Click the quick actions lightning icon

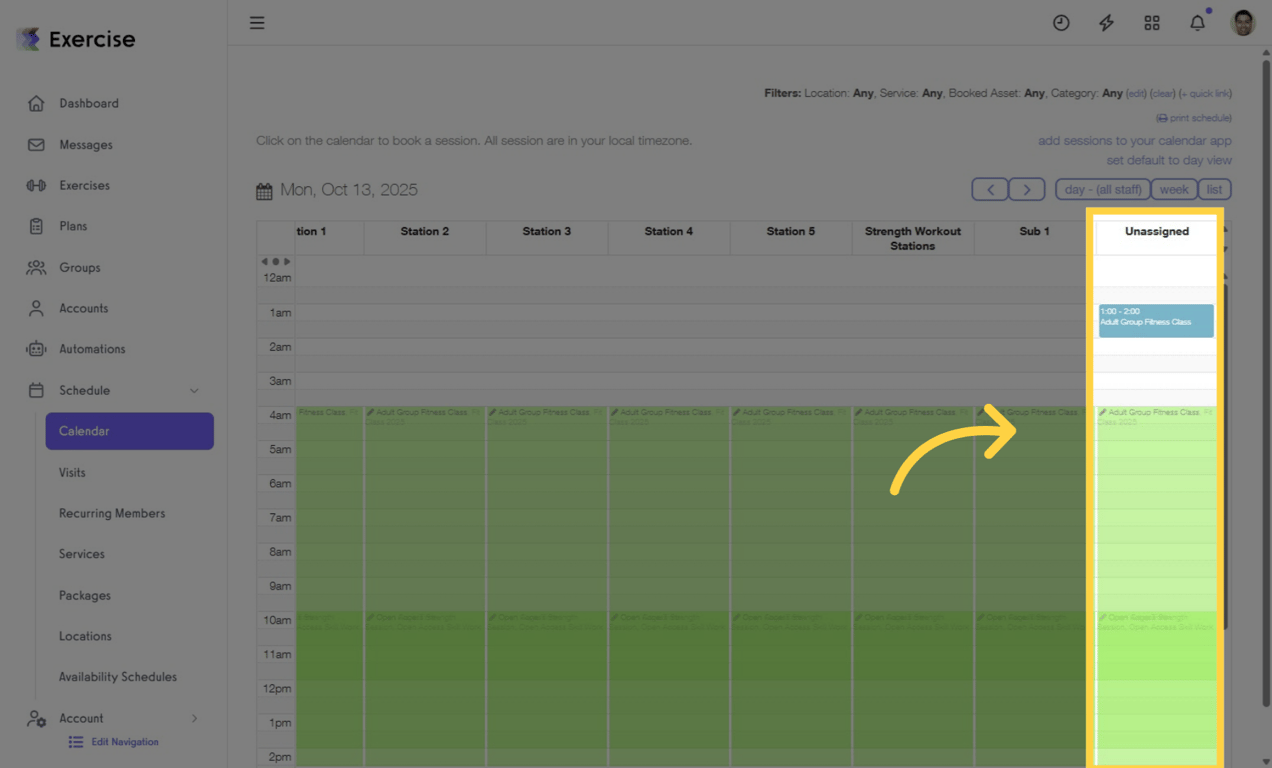click(x=1106, y=22)
